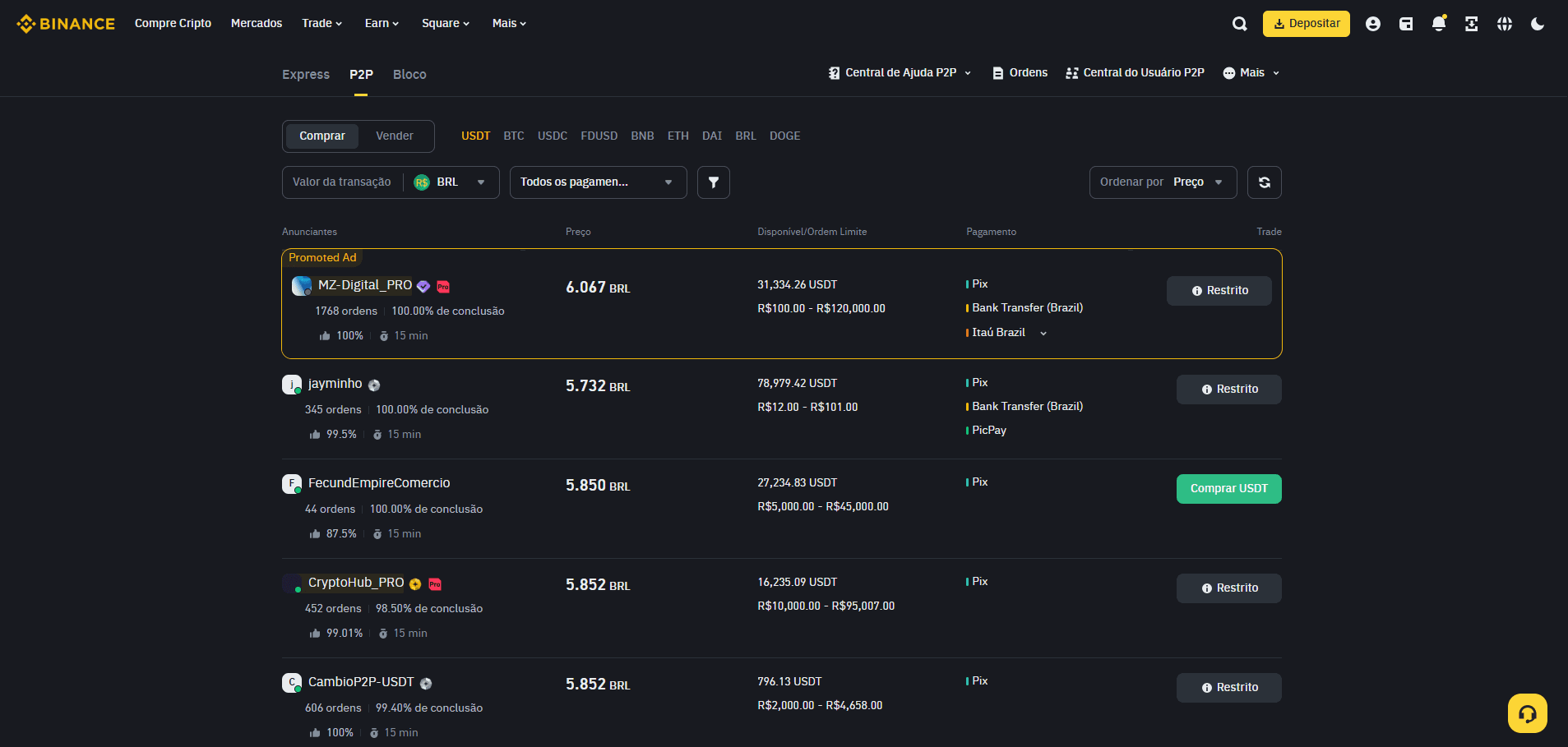Switch to Express tab
Screen dimensions: 1568x747
pyautogui.click(x=306, y=75)
